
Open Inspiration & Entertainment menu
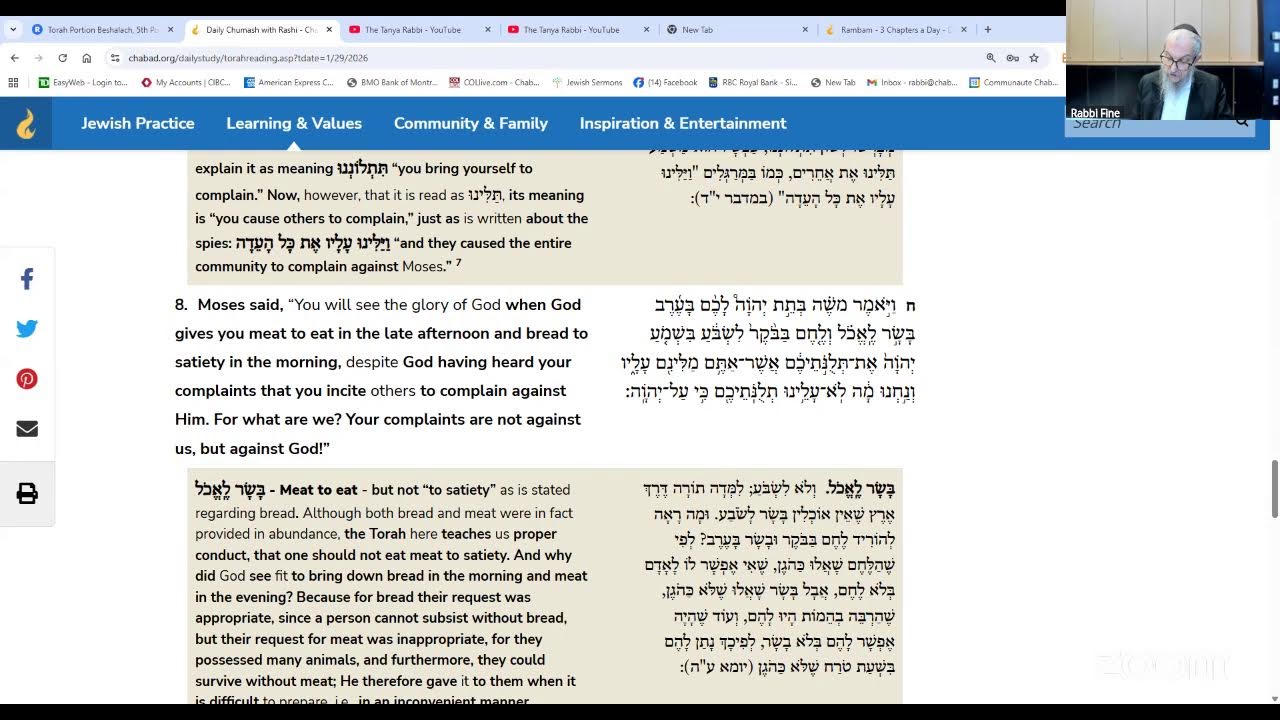(x=683, y=123)
